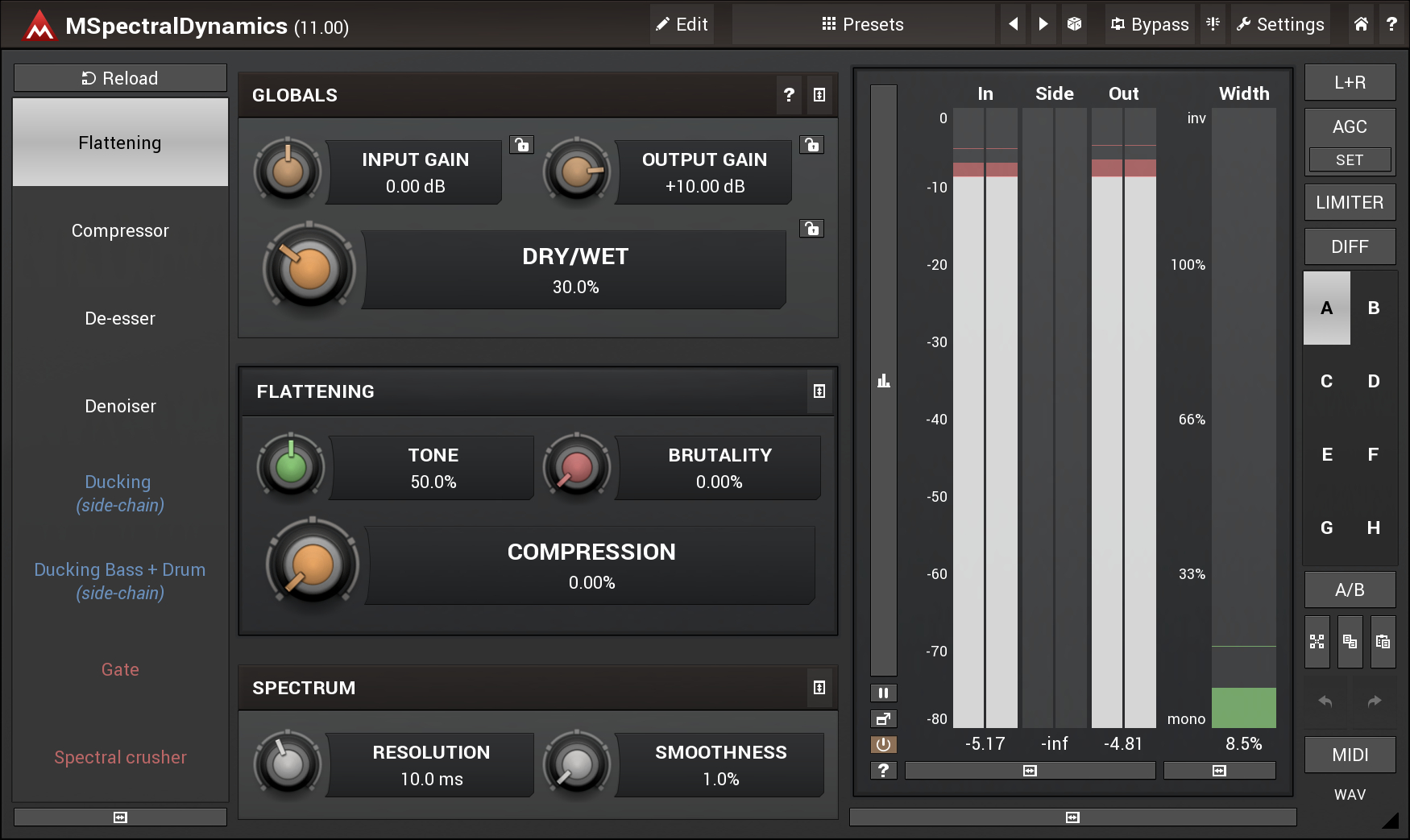Toggle AGC automatic gain compensation

coord(1350,126)
